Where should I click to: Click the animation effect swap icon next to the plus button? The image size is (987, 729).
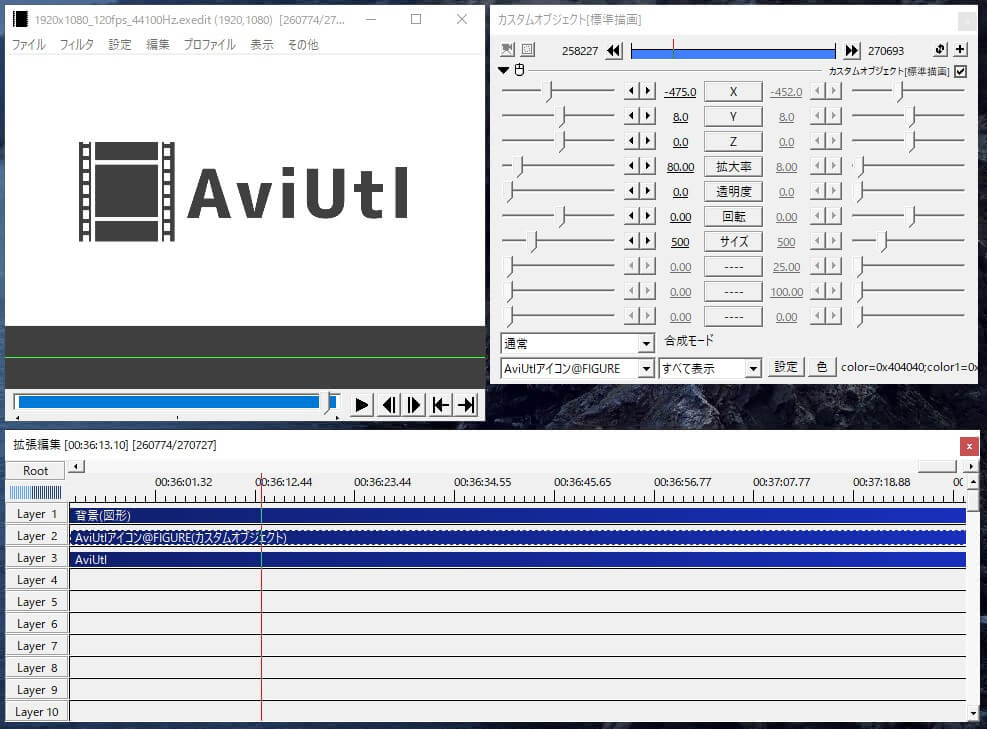pyautogui.click(x=940, y=49)
